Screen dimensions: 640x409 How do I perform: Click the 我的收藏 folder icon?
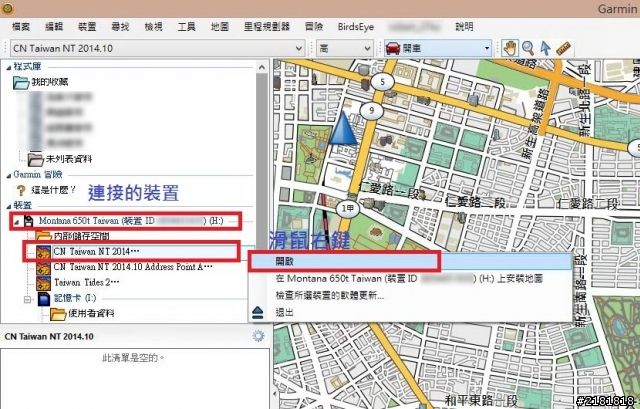(x=20, y=82)
